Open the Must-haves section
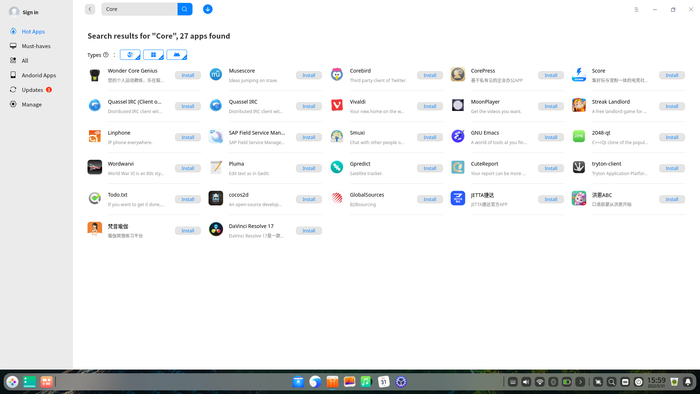The height and width of the screenshot is (394, 700). click(x=36, y=46)
